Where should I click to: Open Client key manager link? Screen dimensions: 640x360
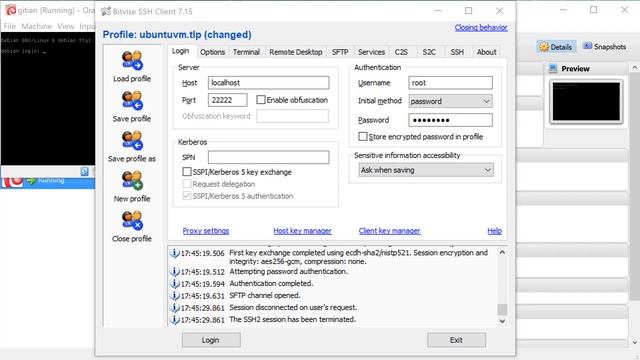389,231
